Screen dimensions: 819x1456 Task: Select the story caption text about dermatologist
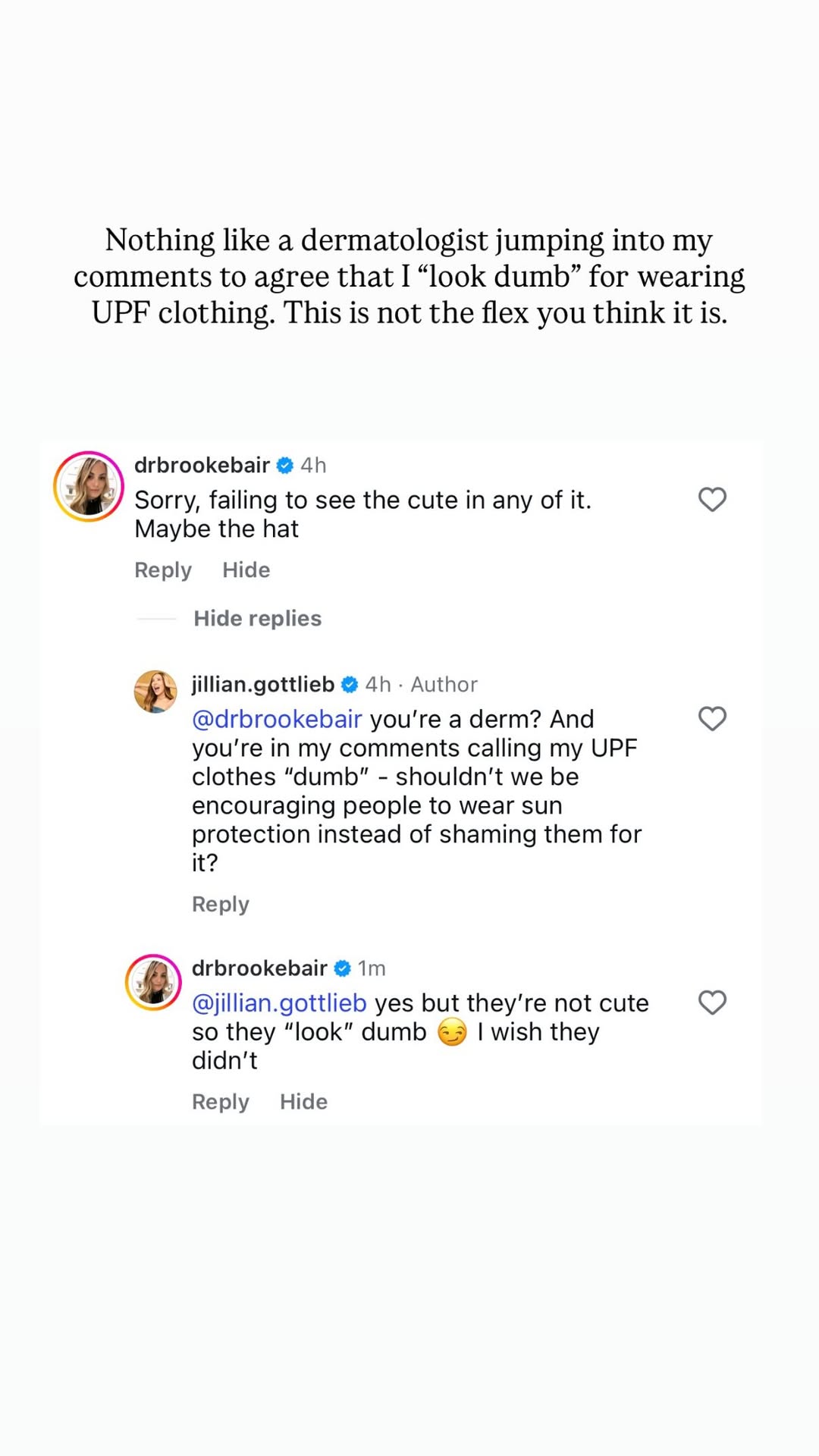coord(409,276)
